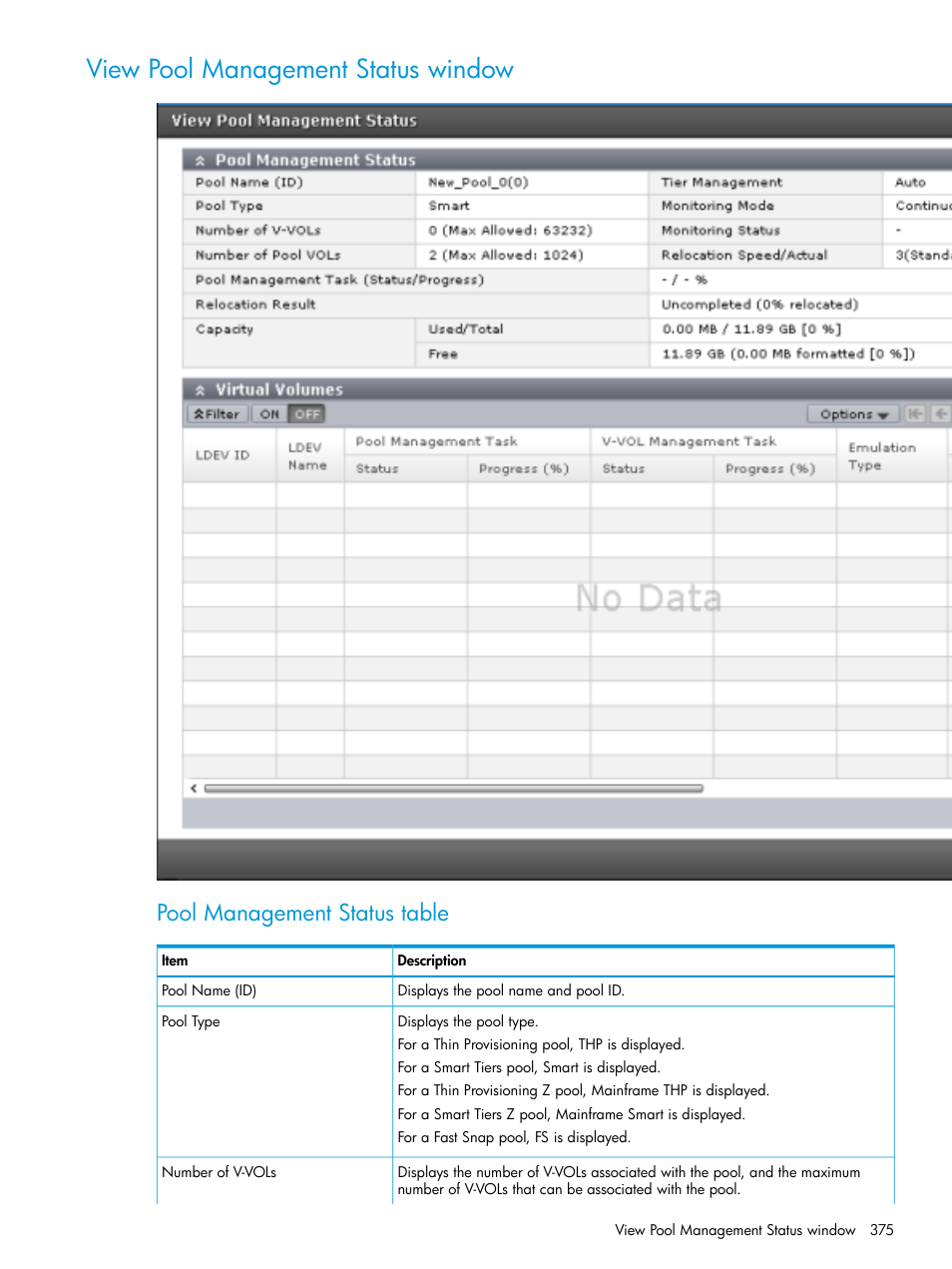The image size is (952, 1269).
Task: Click the V-VOL Management Task column group header
Action: [x=714, y=441]
